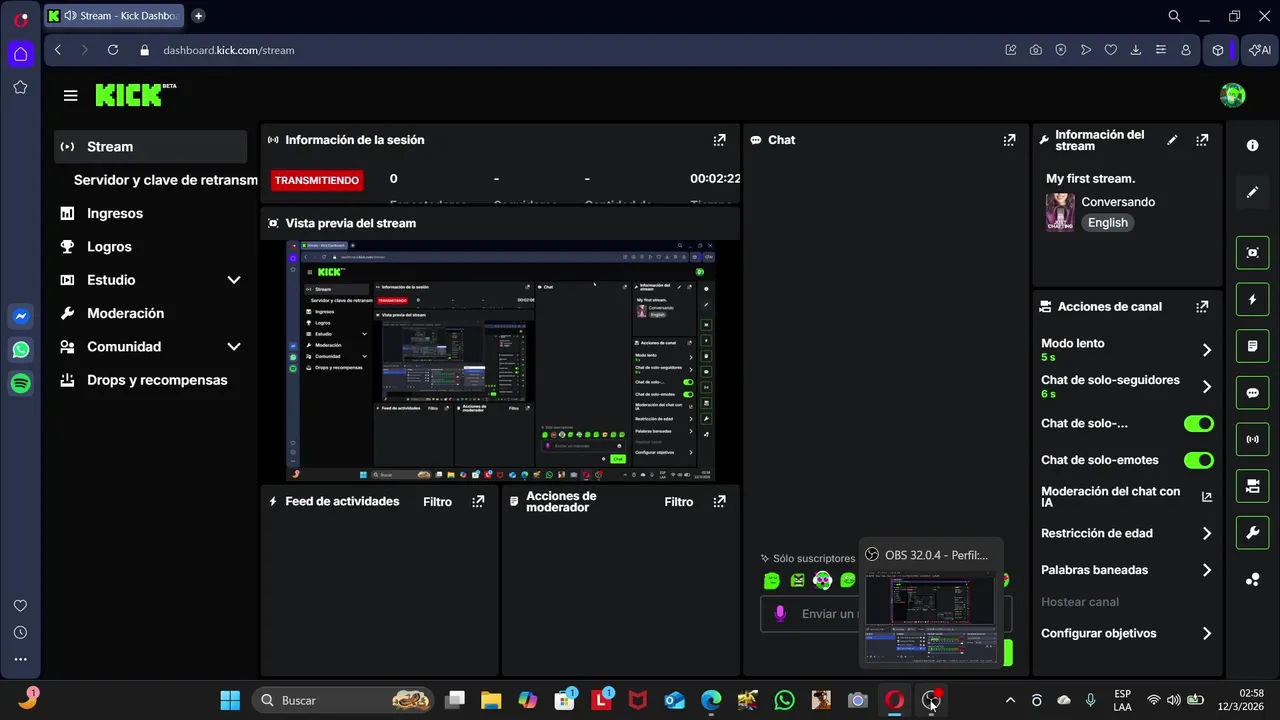Open the profile avatar menu on Kick
Screen dimensions: 1280x720
[1232, 95]
